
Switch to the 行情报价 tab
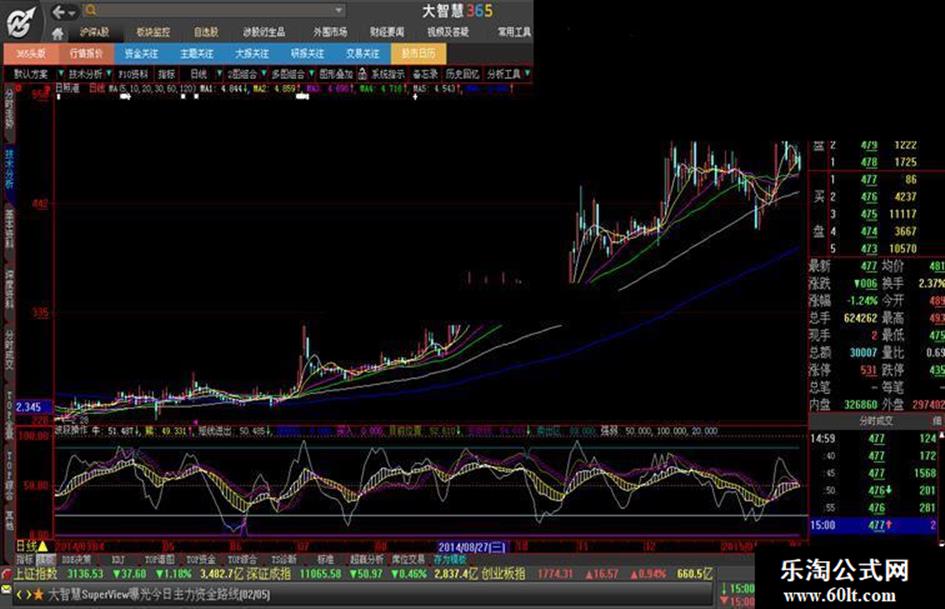click(86, 54)
